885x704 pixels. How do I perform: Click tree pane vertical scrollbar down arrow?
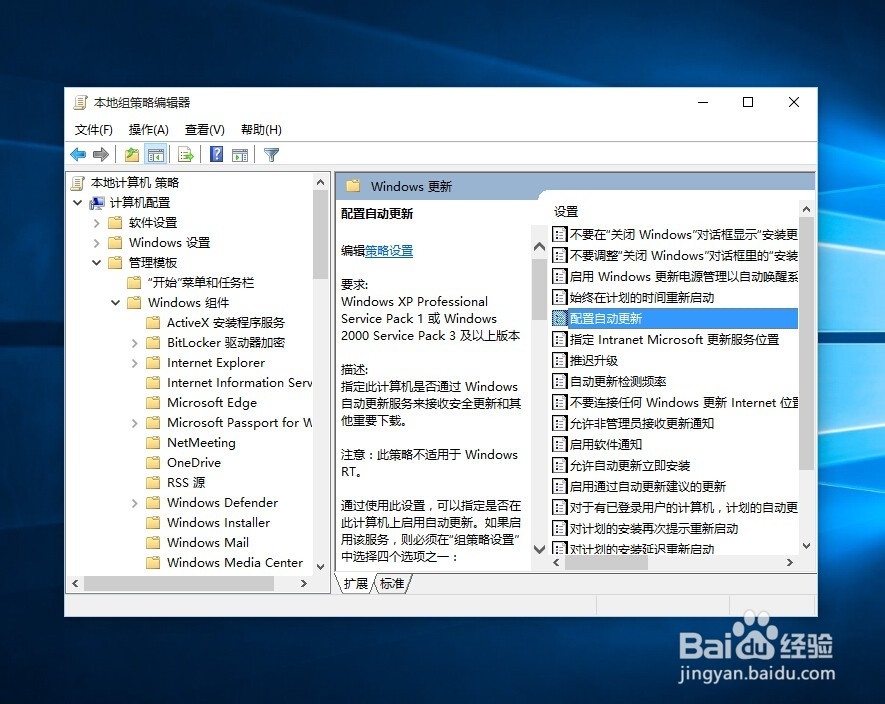(321, 566)
